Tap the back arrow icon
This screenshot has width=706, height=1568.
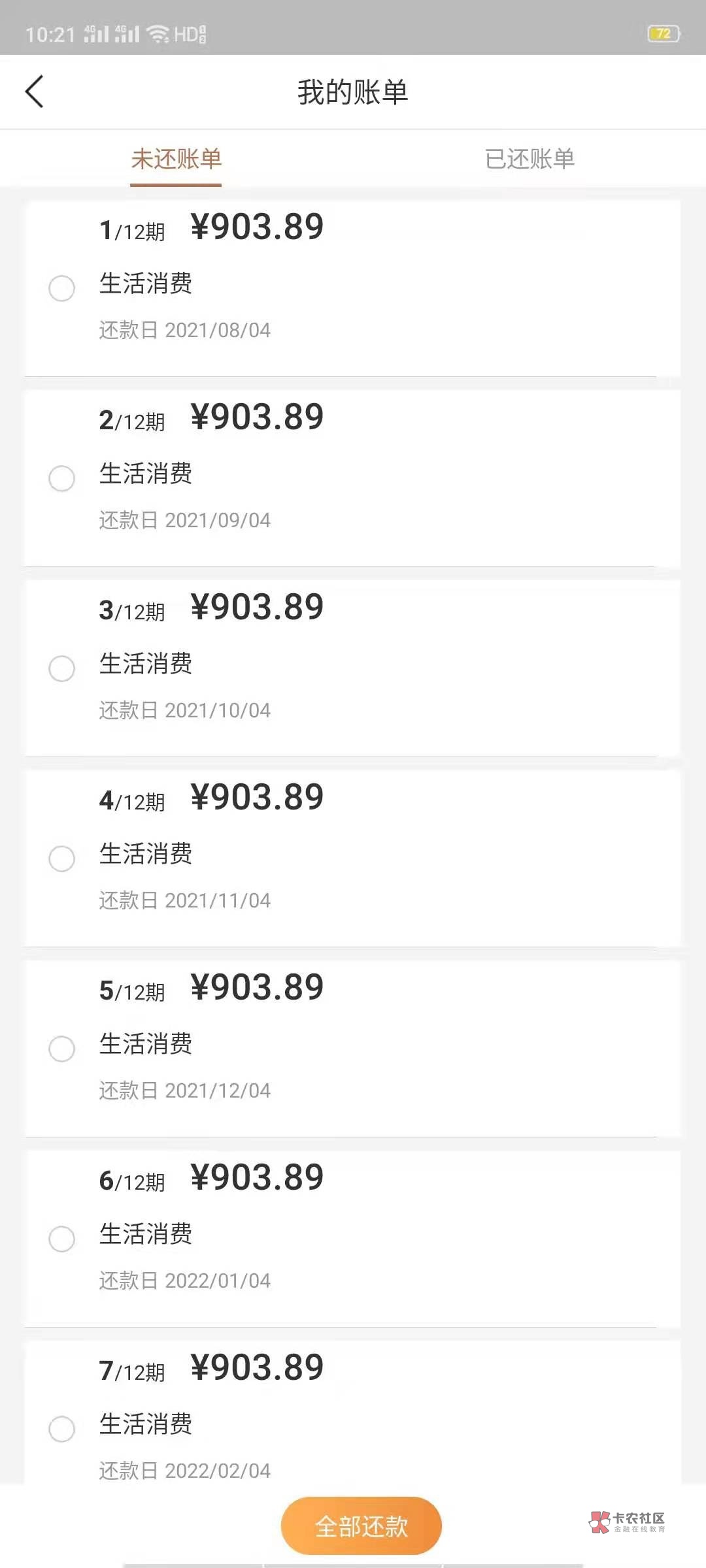pyautogui.click(x=35, y=91)
